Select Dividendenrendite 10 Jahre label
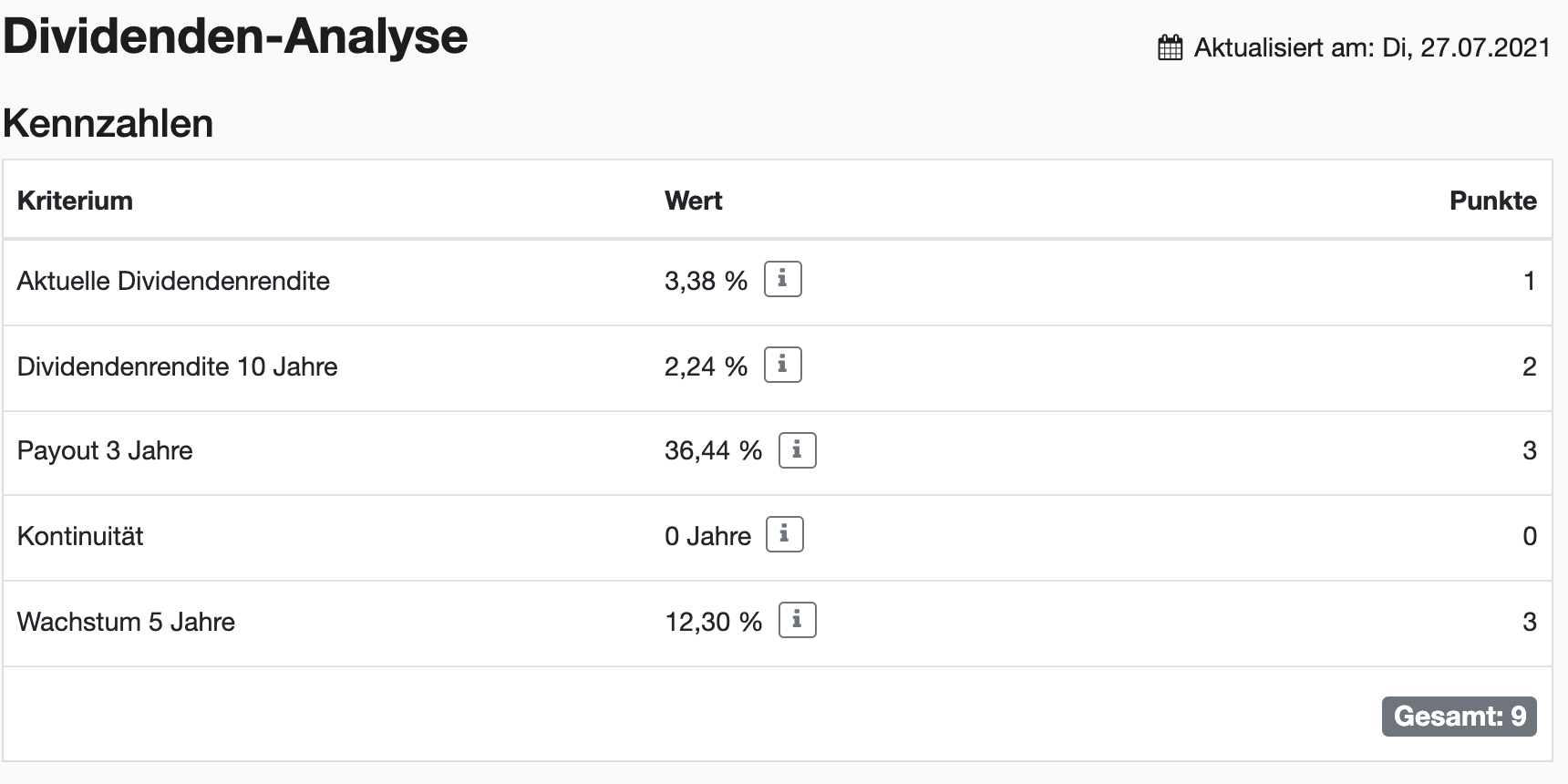This screenshot has height=784, width=1568. point(177,366)
